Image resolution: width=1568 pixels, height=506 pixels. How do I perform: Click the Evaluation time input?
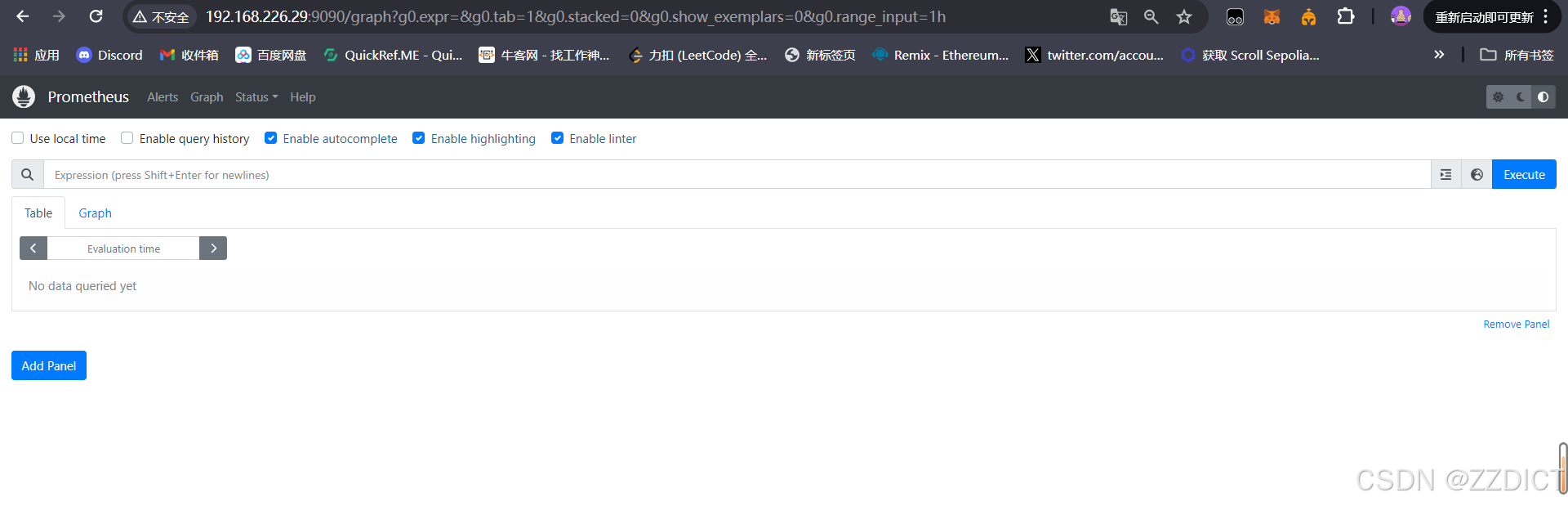123,248
